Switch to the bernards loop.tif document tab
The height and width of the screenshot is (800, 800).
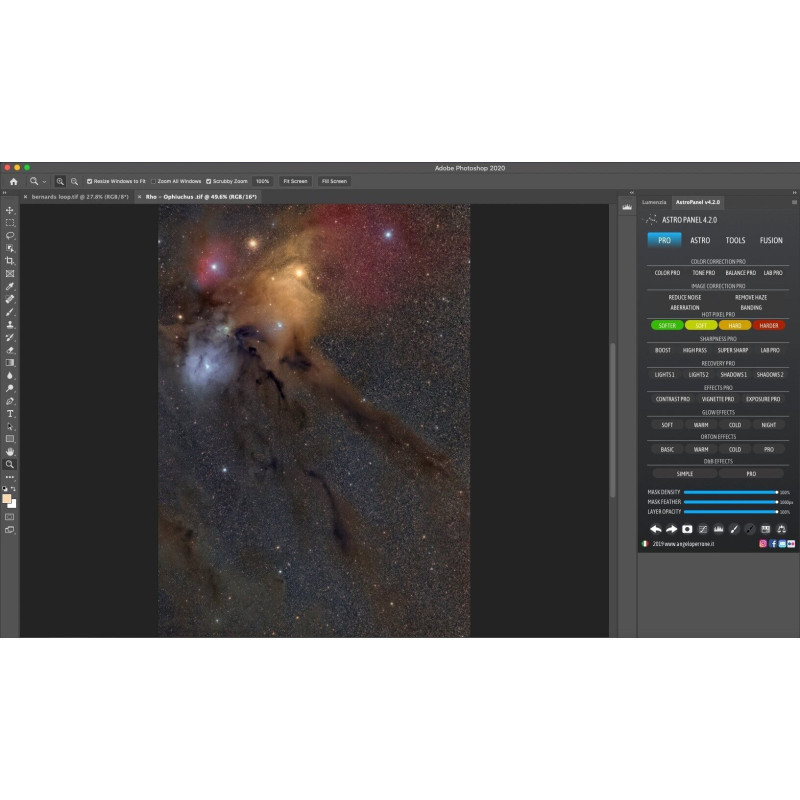[x=70, y=197]
